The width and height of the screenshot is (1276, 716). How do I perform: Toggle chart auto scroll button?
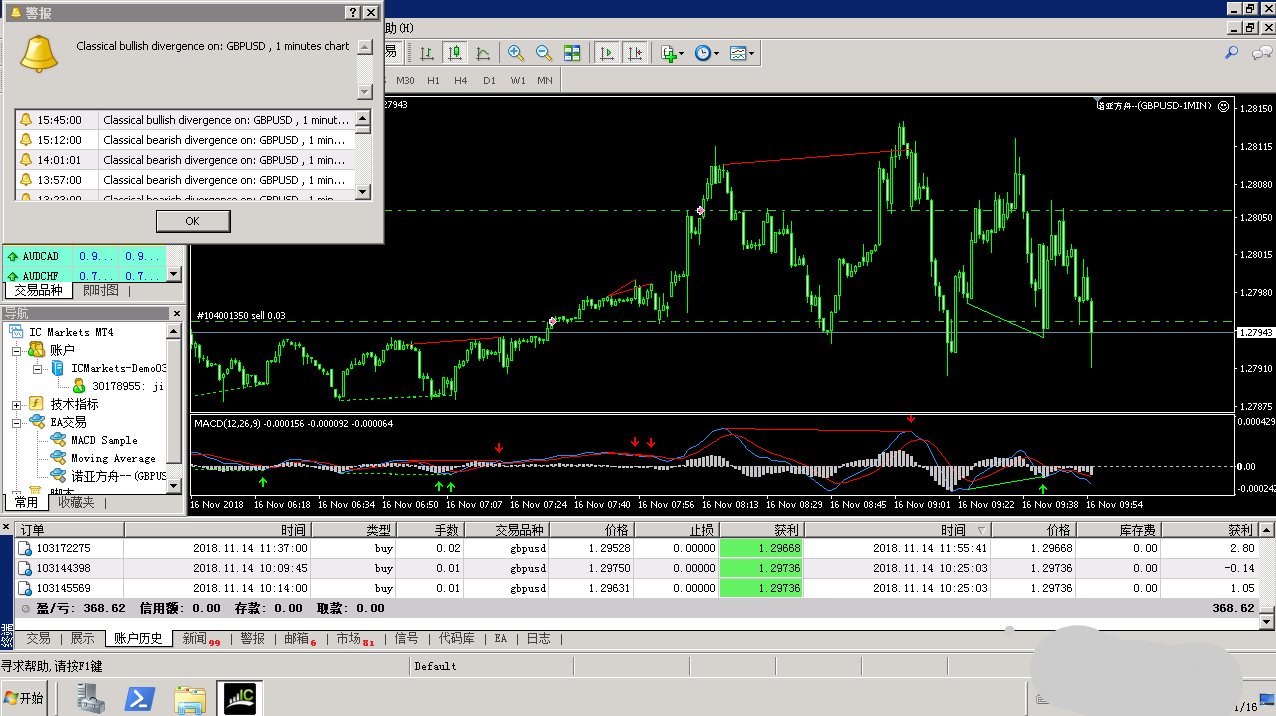[606, 53]
